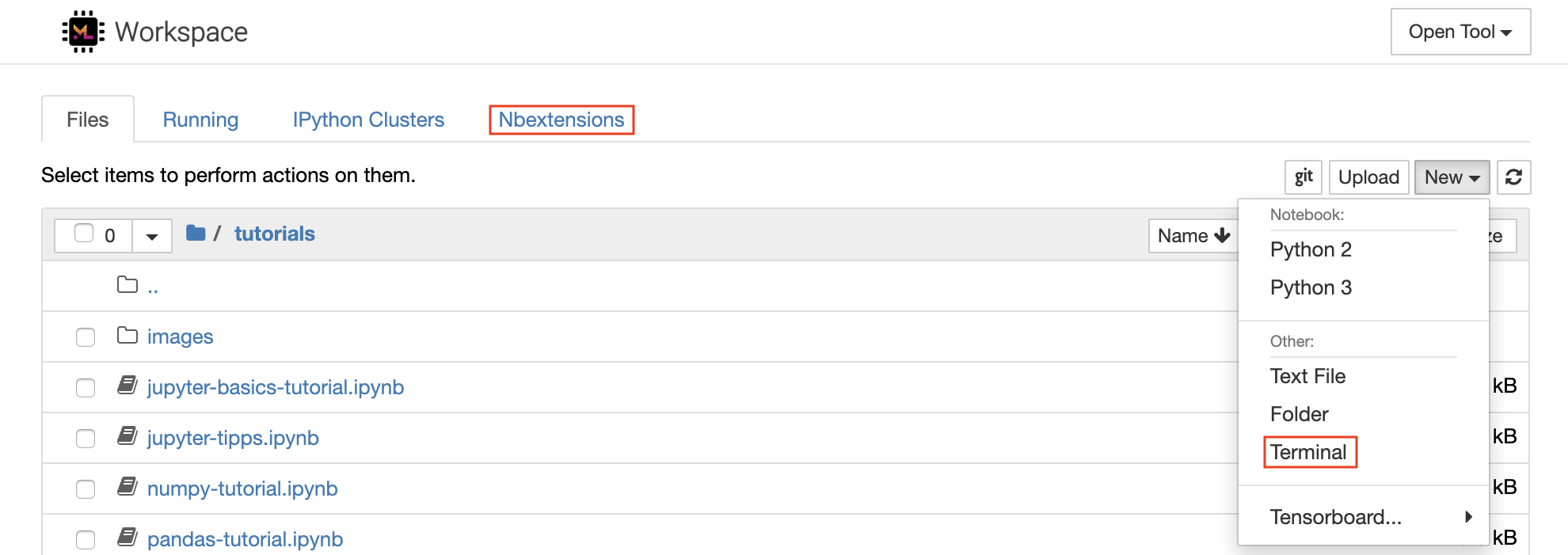1568x555 pixels.
Task: Switch to the Nbextensions tab
Action: [x=561, y=120]
